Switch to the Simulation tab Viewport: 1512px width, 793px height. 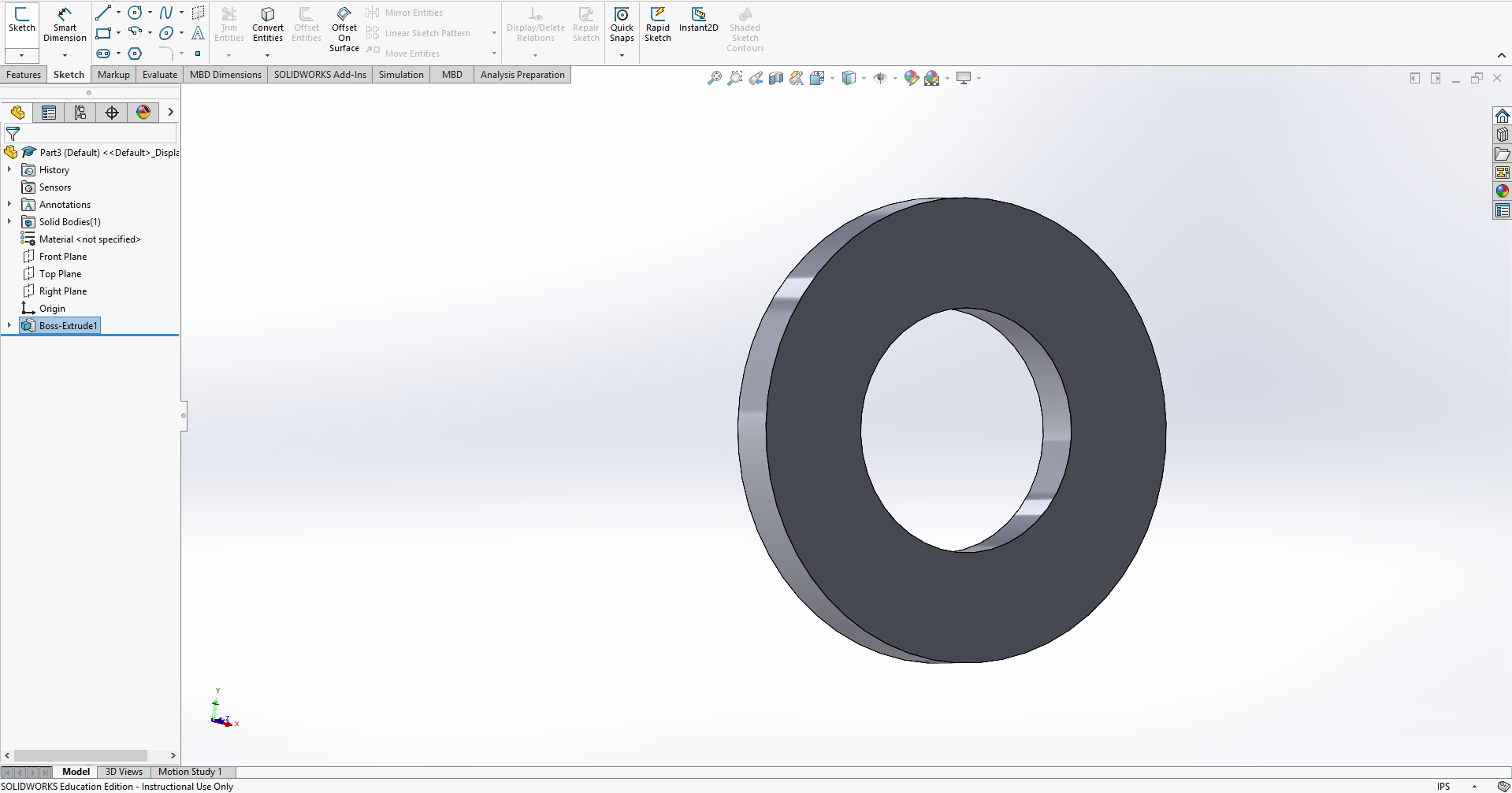point(401,75)
